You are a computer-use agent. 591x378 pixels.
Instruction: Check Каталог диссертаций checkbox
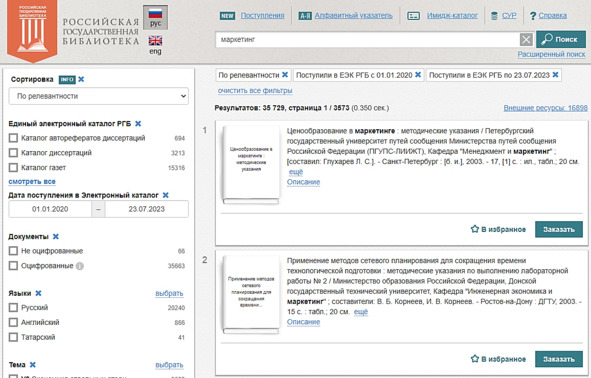[13, 153]
